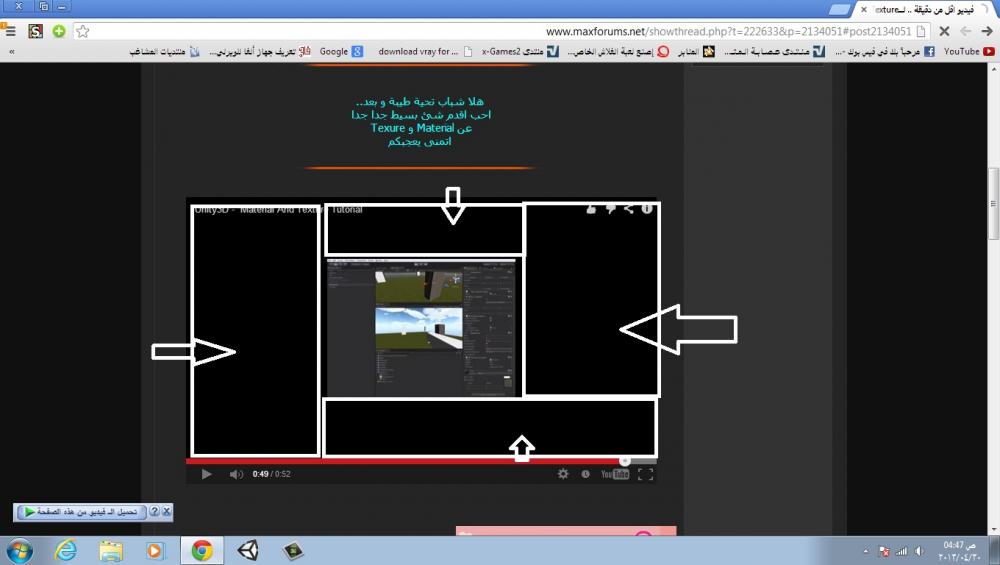The height and width of the screenshot is (565, 1000).
Task: Launch Internet Explorer from the taskbar
Action: click(x=65, y=550)
